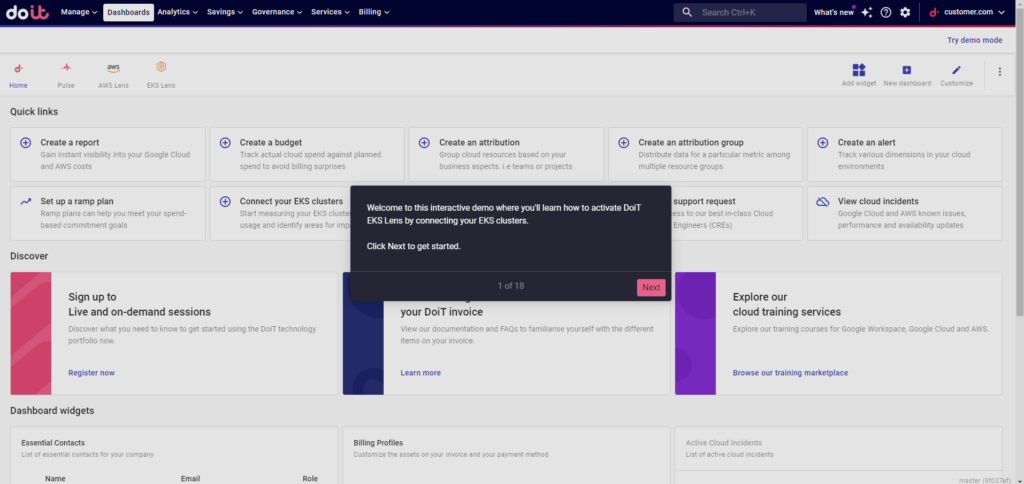Expand the Analytics dropdown menu
The image size is (1024, 484).
(178, 12)
